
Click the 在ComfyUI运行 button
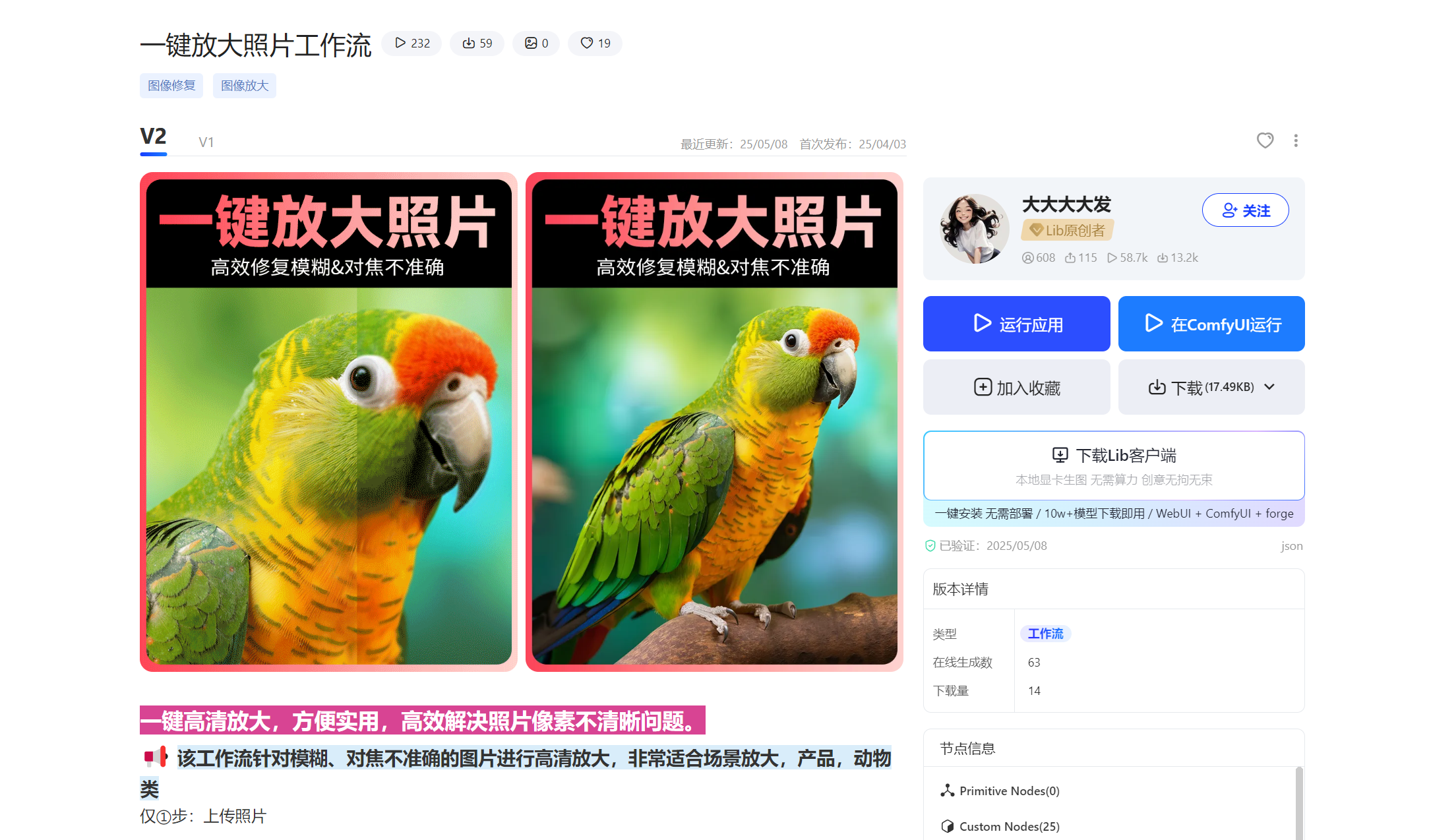[x=1211, y=324]
